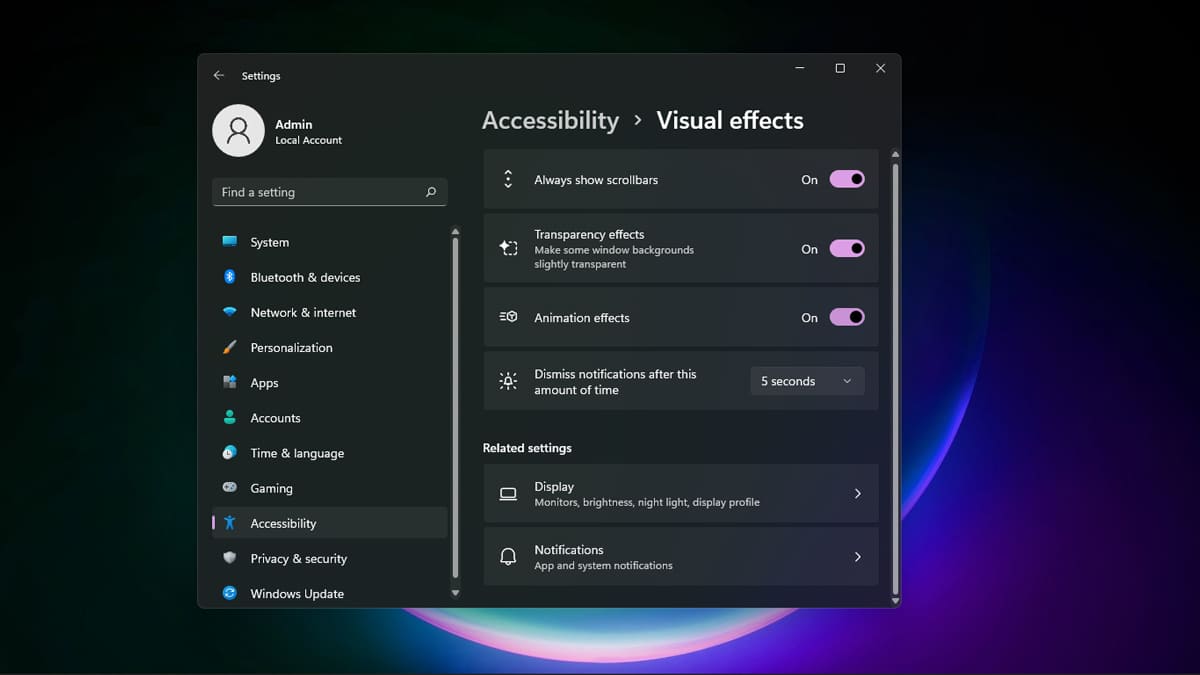Click the Bluetooth & devices icon
The width and height of the screenshot is (1200, 675).
coord(228,277)
